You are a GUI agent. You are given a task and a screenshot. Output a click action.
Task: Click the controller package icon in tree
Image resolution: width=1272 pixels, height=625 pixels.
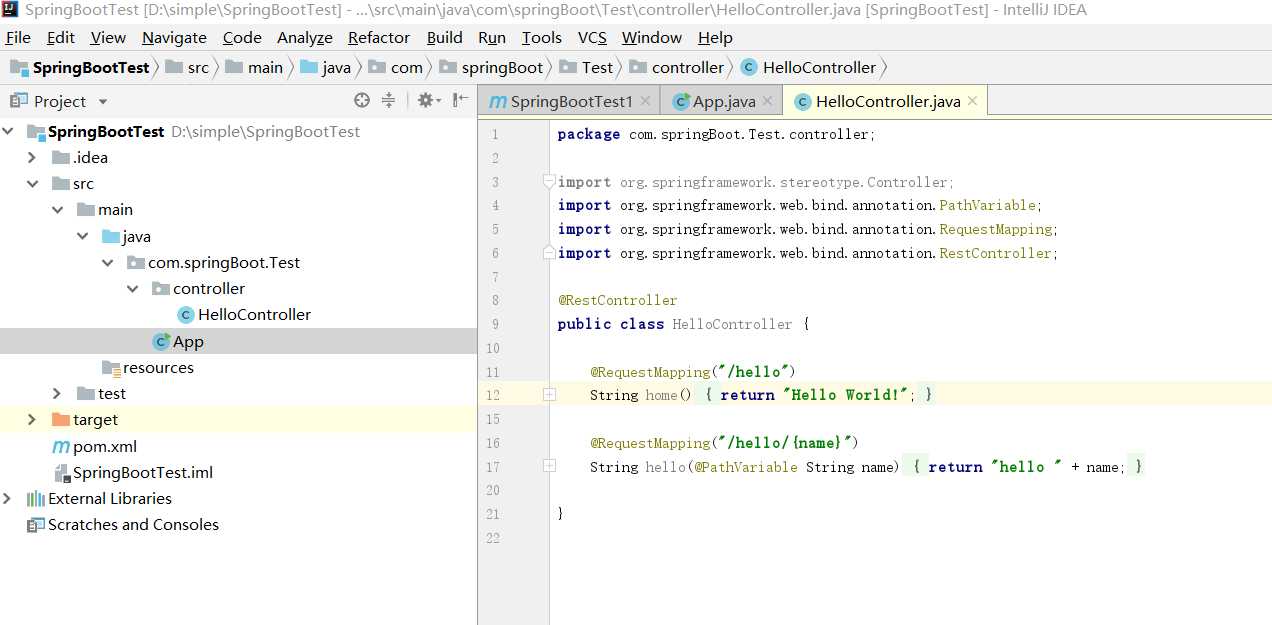coord(161,289)
